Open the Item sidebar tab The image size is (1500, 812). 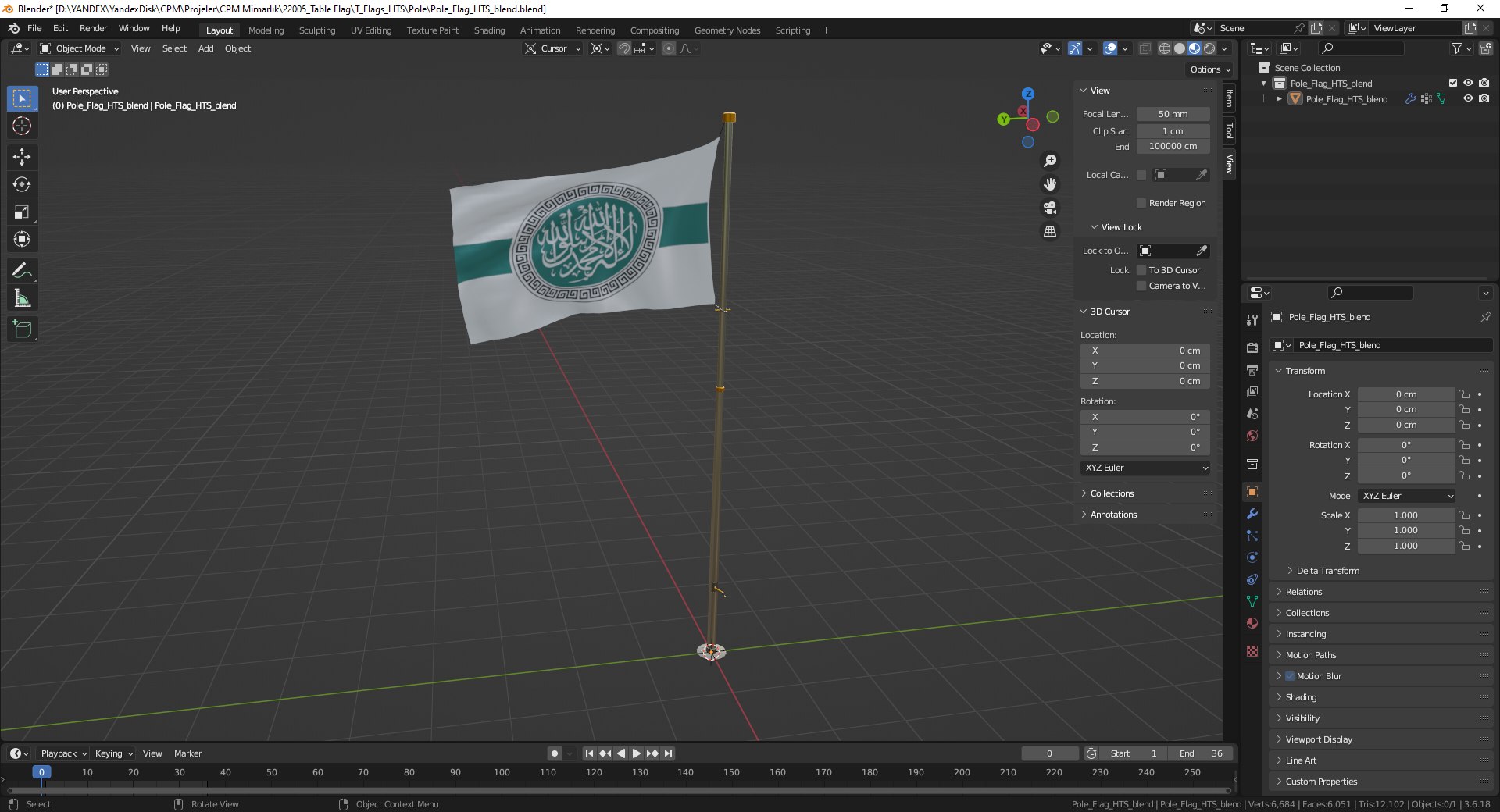coord(1229,98)
